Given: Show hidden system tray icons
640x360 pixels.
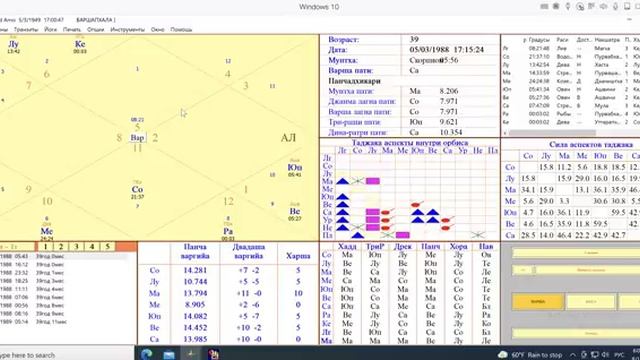Looking at the screenshot, I should 573,354.
